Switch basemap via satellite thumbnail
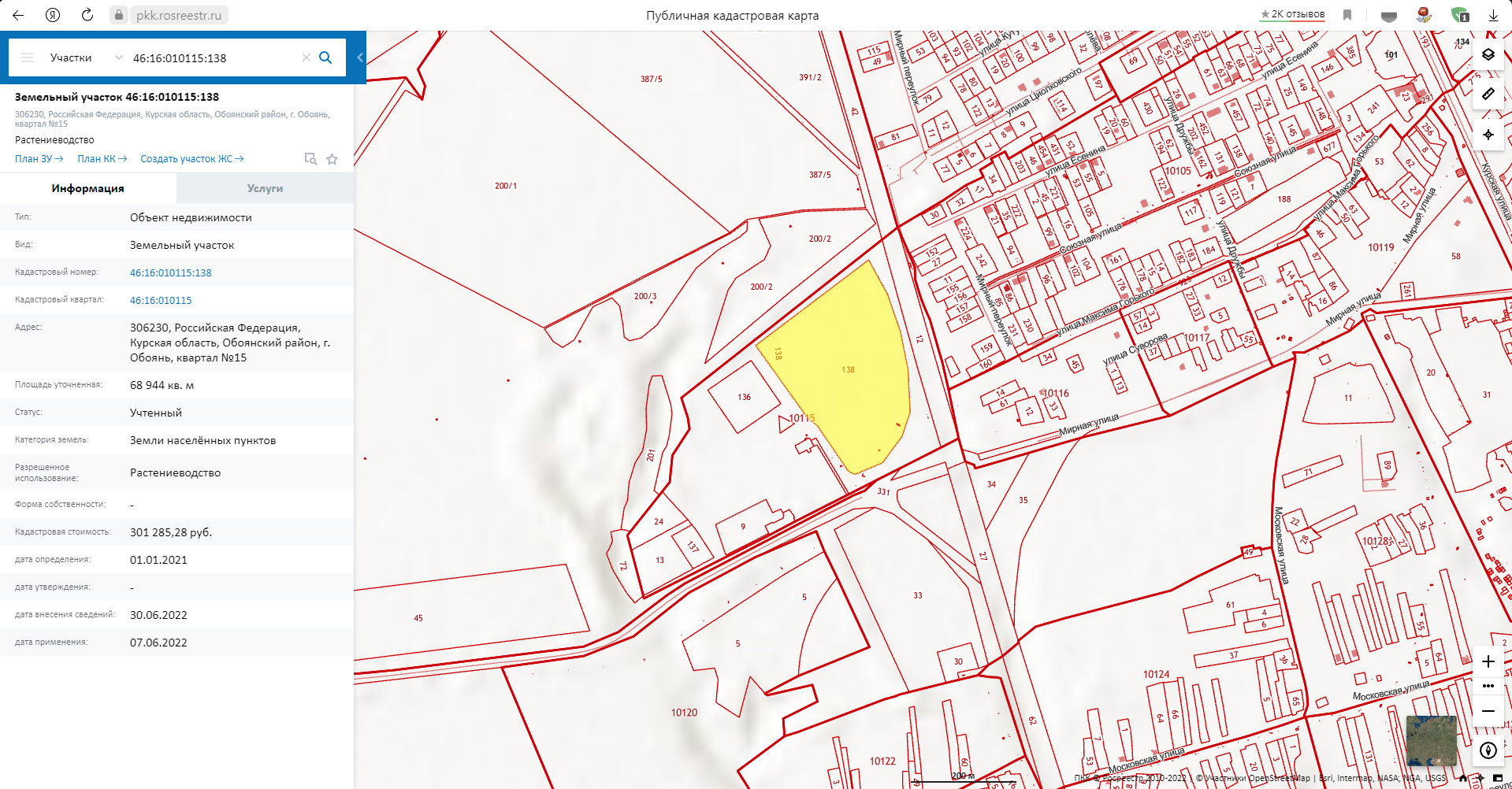The height and width of the screenshot is (789, 1512). [x=1431, y=740]
